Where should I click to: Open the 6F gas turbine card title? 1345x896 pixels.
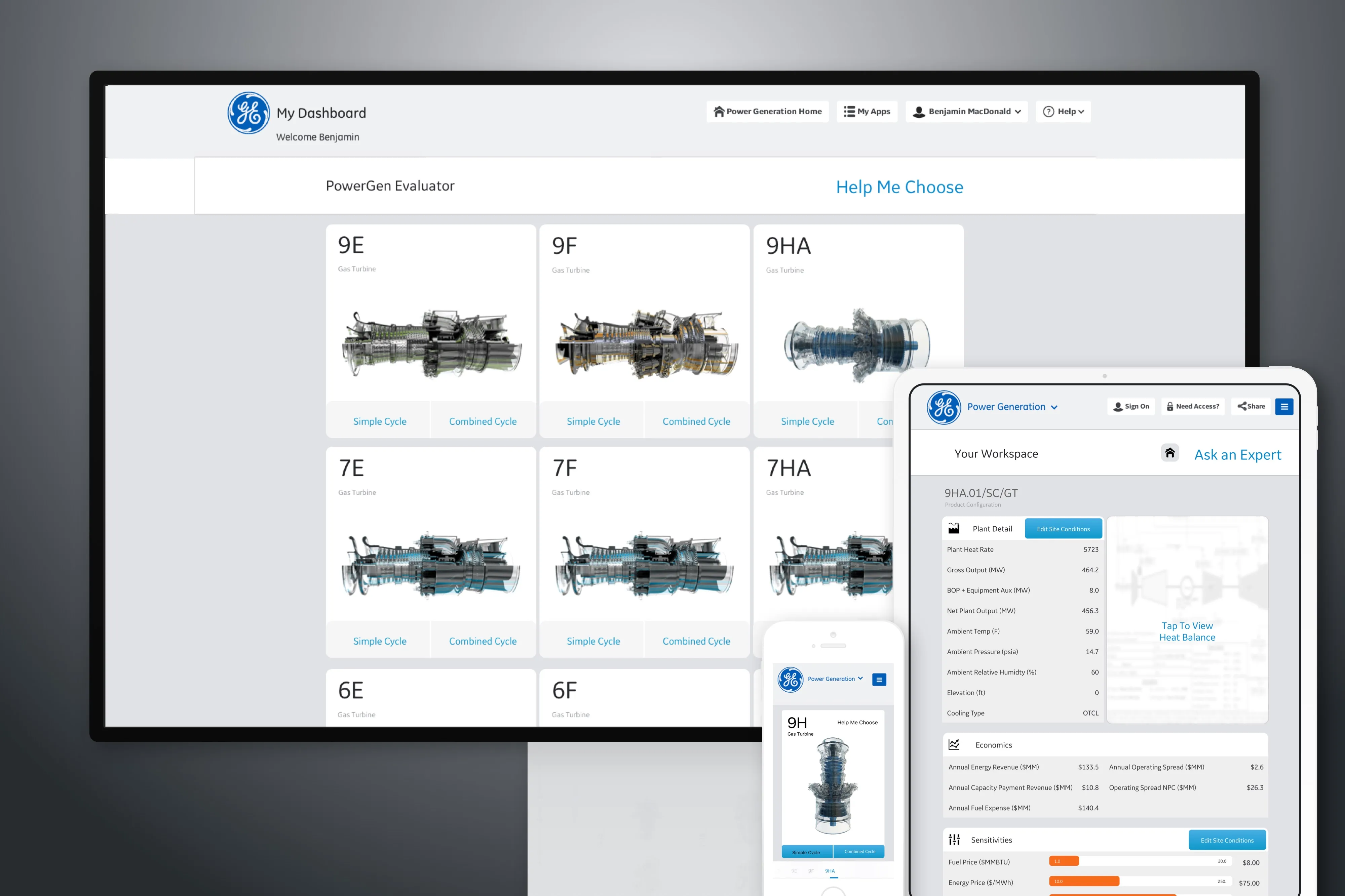564,690
